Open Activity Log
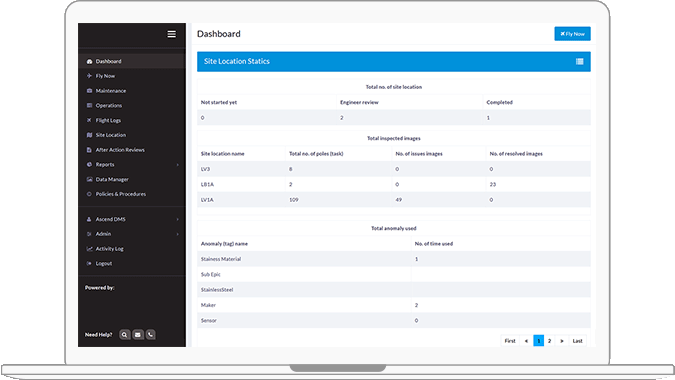The width and height of the screenshot is (675, 380). point(132,249)
